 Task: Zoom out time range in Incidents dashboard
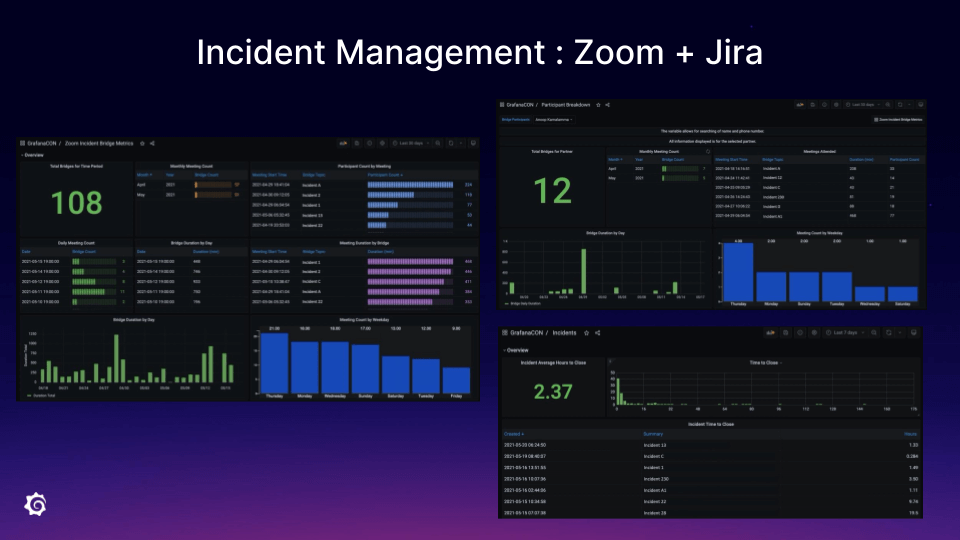point(874,333)
